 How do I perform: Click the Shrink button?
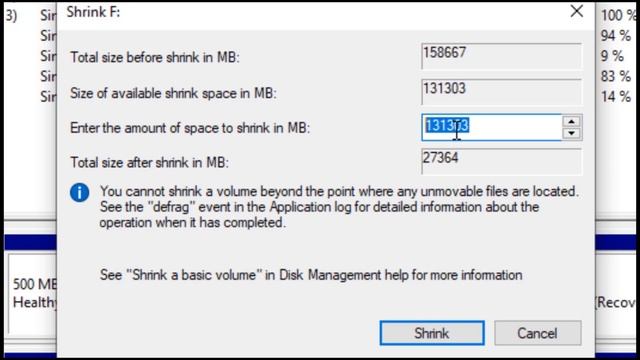pos(432,333)
